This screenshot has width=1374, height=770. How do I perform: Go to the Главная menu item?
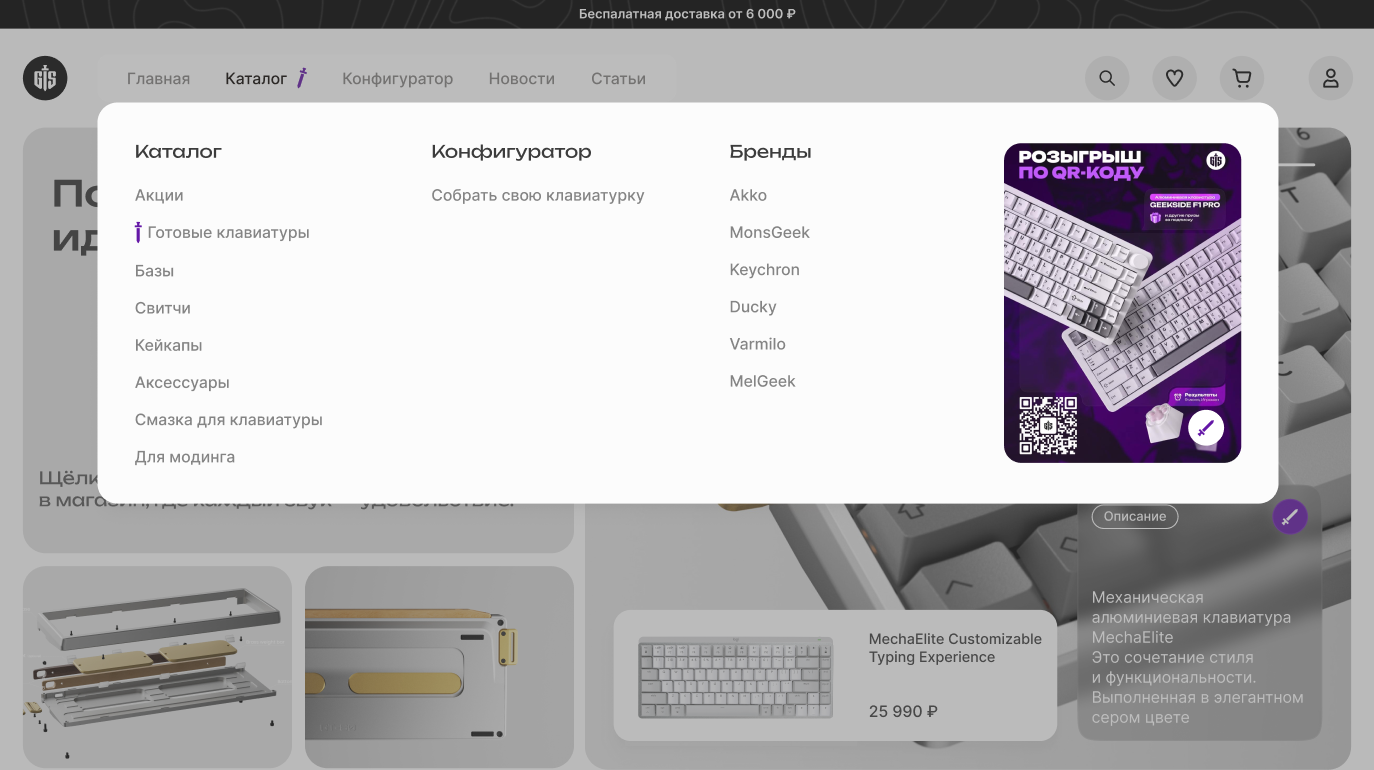(x=158, y=78)
